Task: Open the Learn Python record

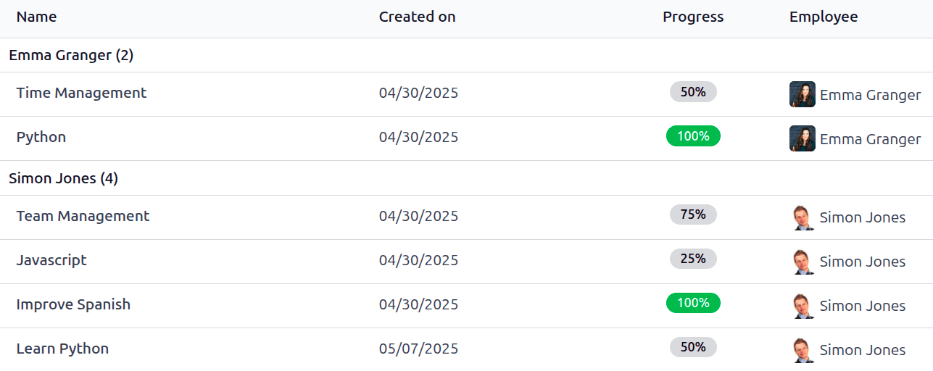Action: tap(62, 348)
